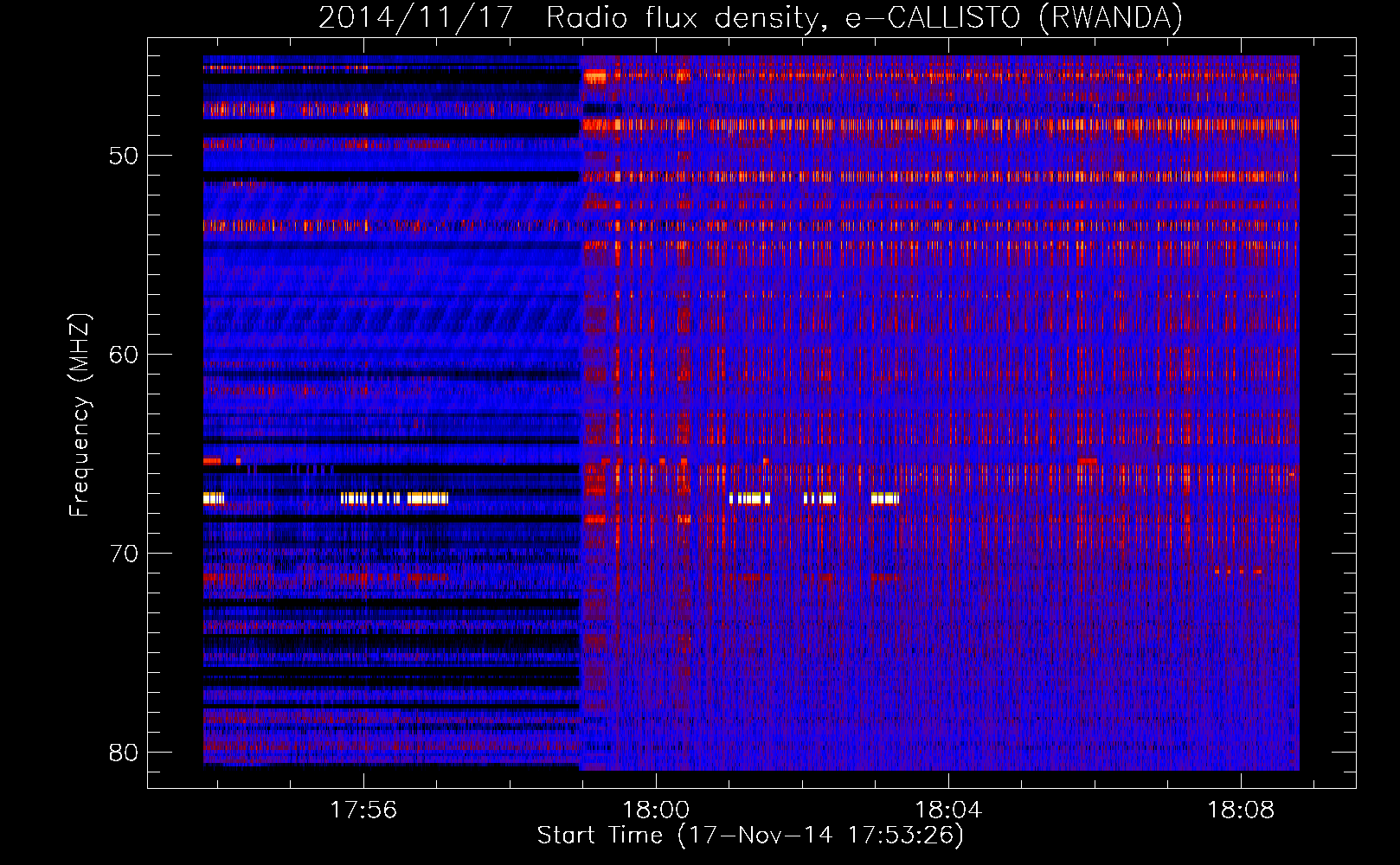Click the 'Frequency (MHZ)' y-axis label

(80, 415)
